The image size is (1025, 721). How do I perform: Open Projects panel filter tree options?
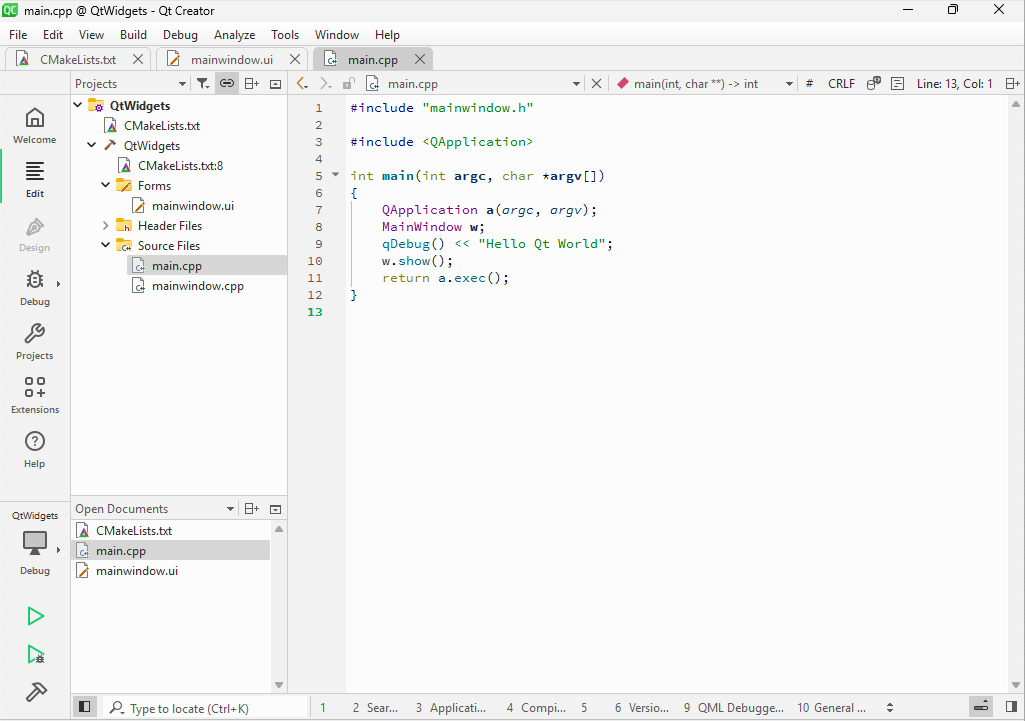click(x=203, y=84)
